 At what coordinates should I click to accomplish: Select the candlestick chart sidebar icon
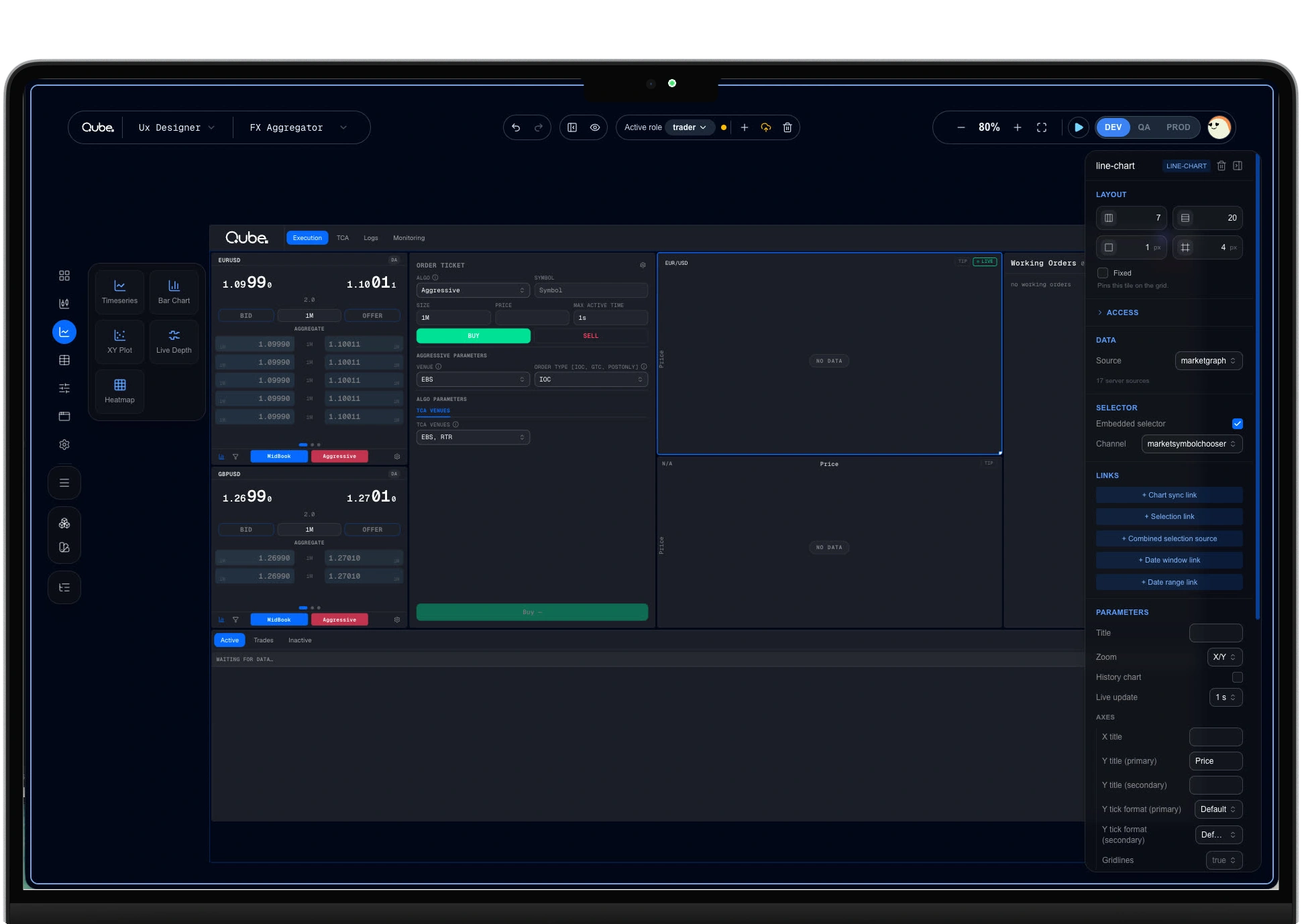pos(64,304)
